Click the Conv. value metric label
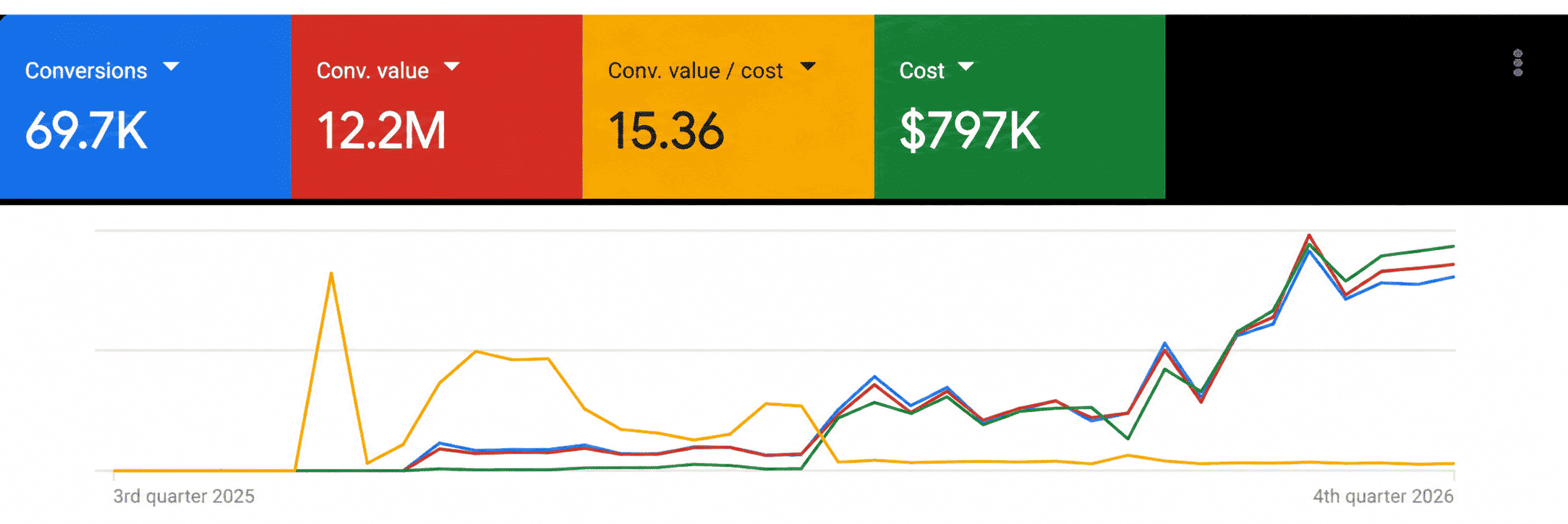Screen dimensions: 1568x524 [x=372, y=71]
